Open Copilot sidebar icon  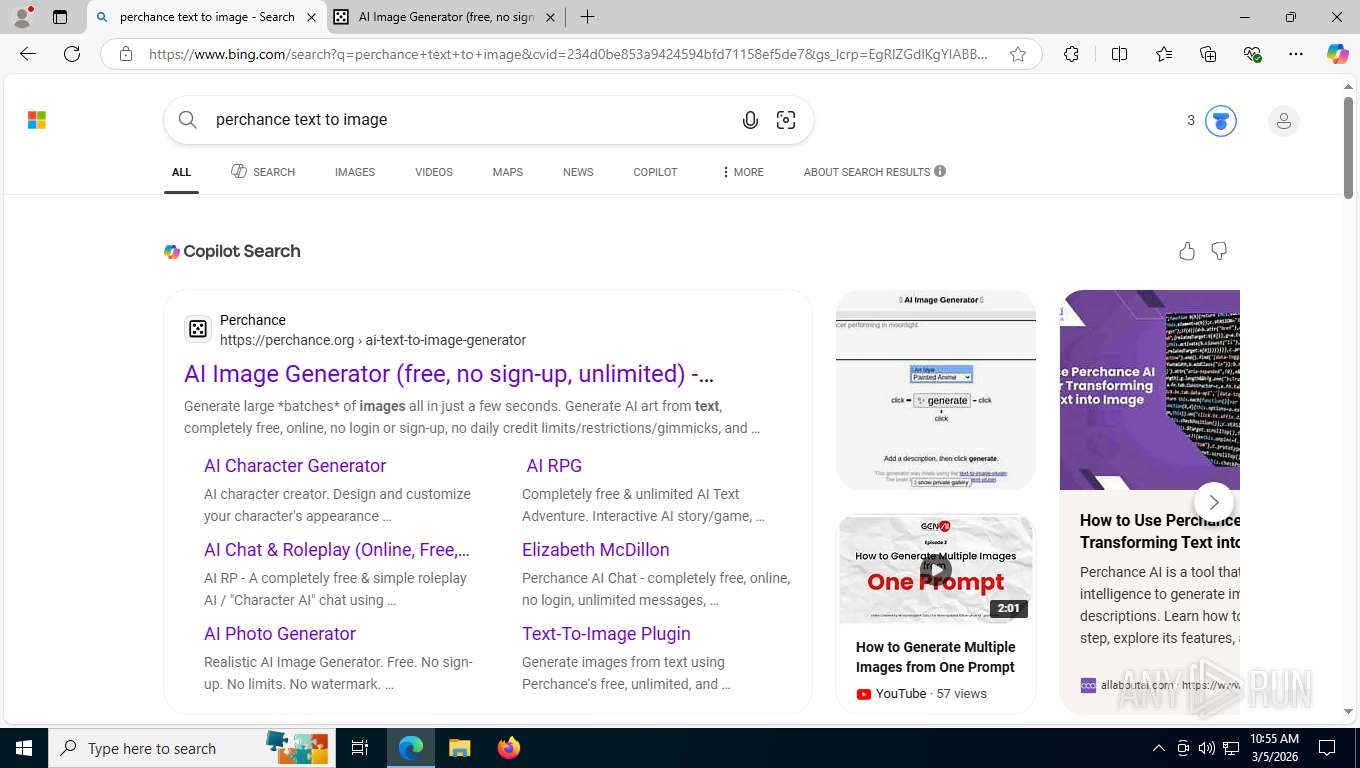click(1337, 54)
